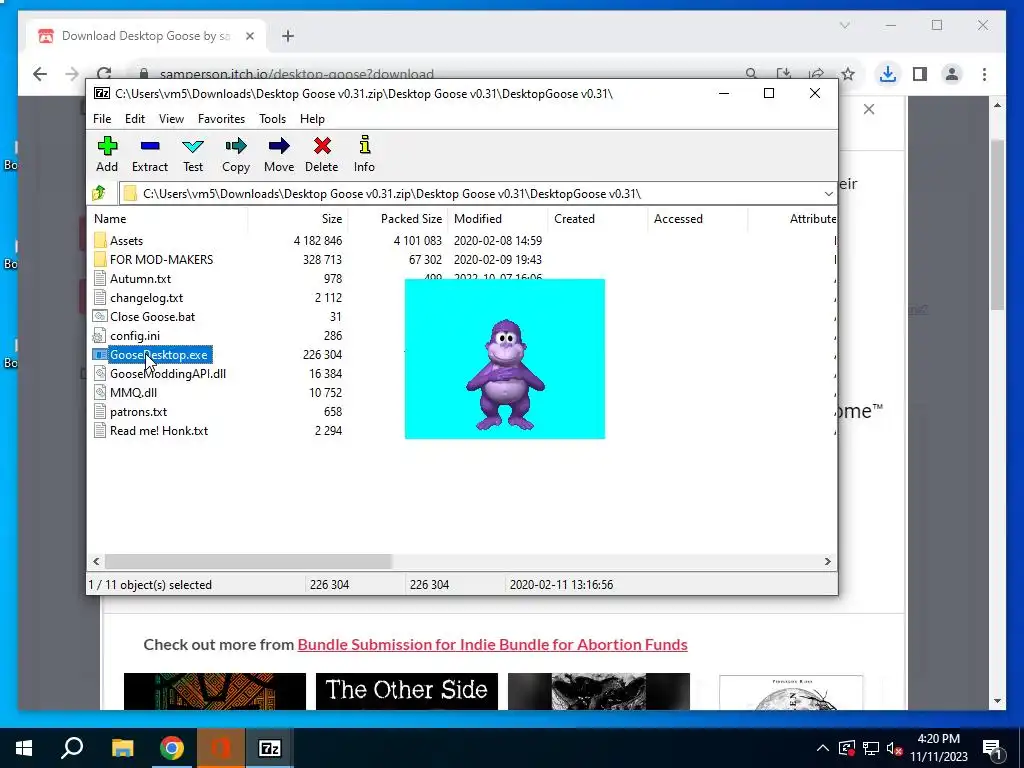Sort files by Packed Size column
1024x768 pixels.
397,219
